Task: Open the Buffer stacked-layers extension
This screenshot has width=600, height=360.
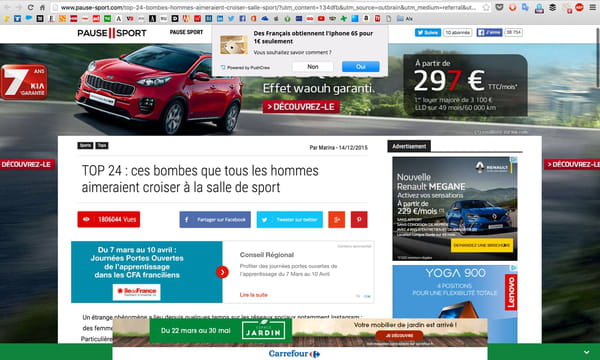Action: pyautogui.click(x=553, y=7)
